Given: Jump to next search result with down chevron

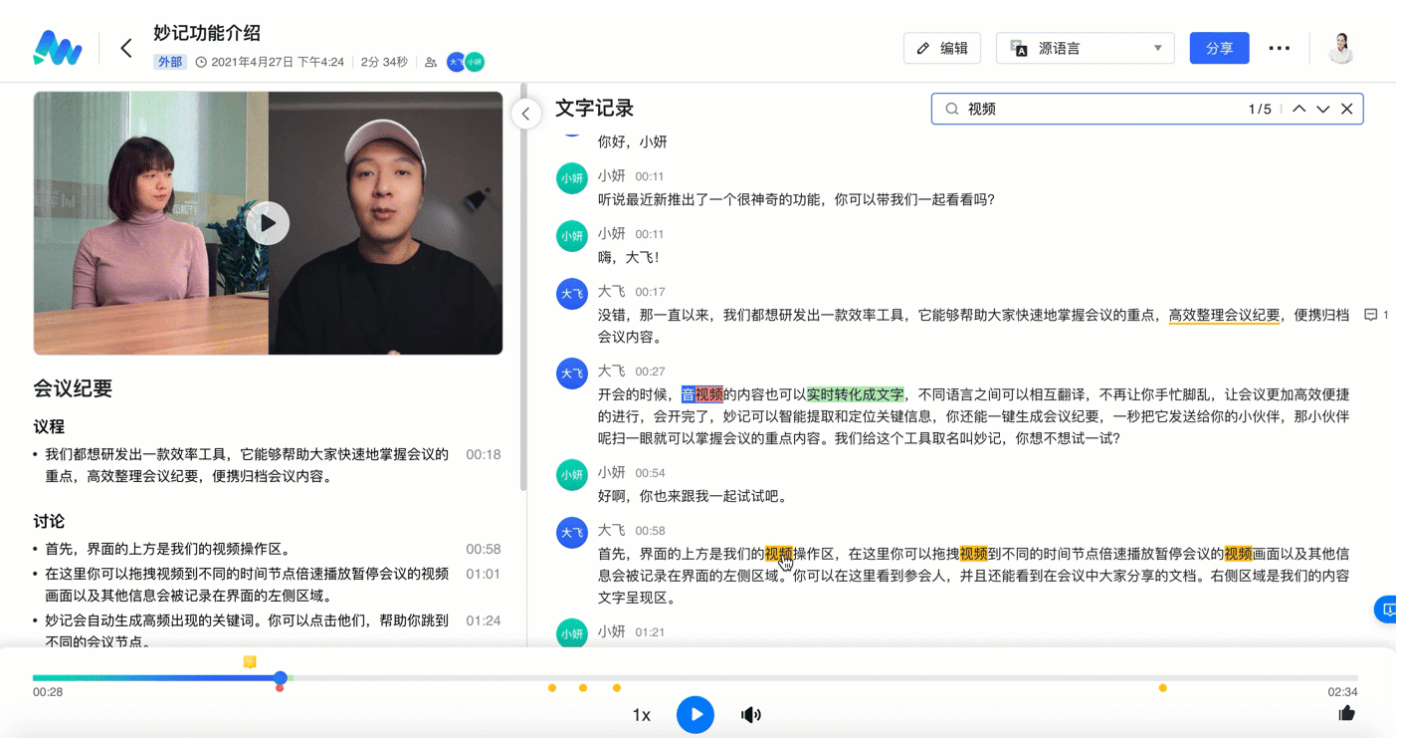Looking at the screenshot, I should (x=1324, y=108).
